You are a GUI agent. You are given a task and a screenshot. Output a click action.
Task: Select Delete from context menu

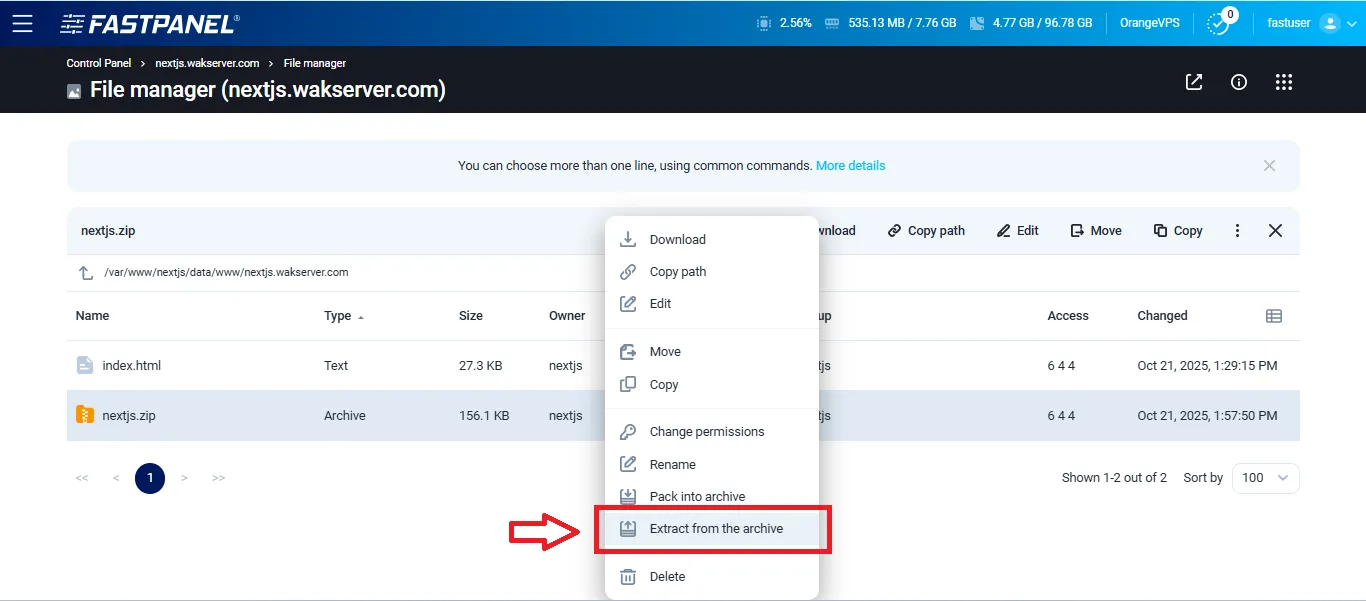pyautogui.click(x=667, y=577)
